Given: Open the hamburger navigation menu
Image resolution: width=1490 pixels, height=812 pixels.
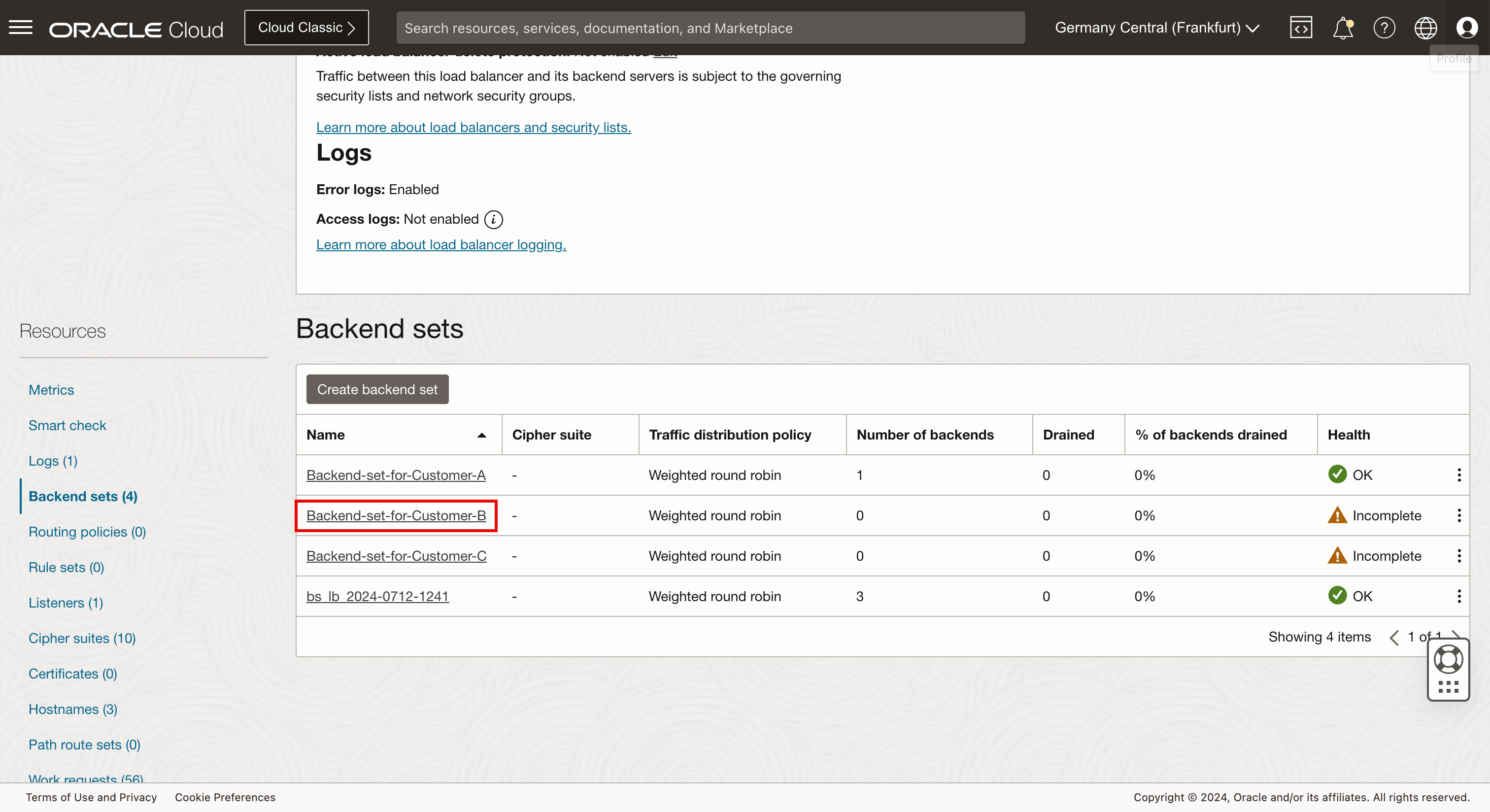Looking at the screenshot, I should point(21,27).
